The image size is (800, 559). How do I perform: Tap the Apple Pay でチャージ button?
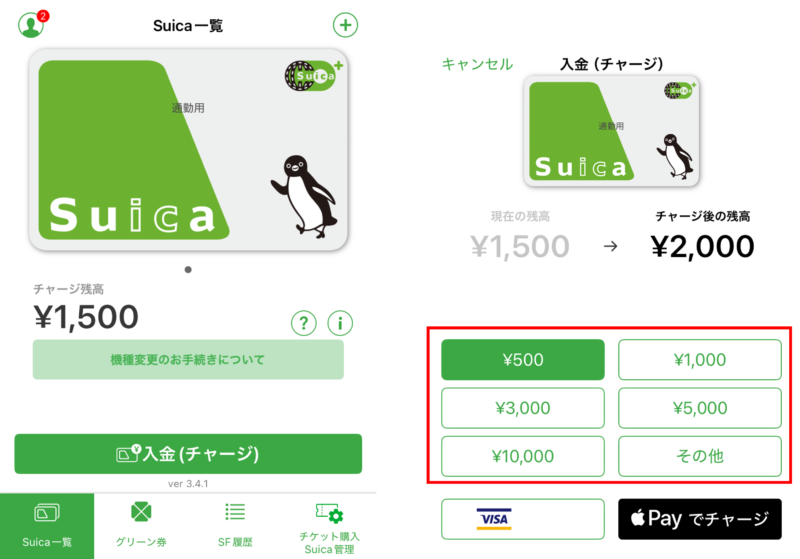pyautogui.click(x=700, y=519)
